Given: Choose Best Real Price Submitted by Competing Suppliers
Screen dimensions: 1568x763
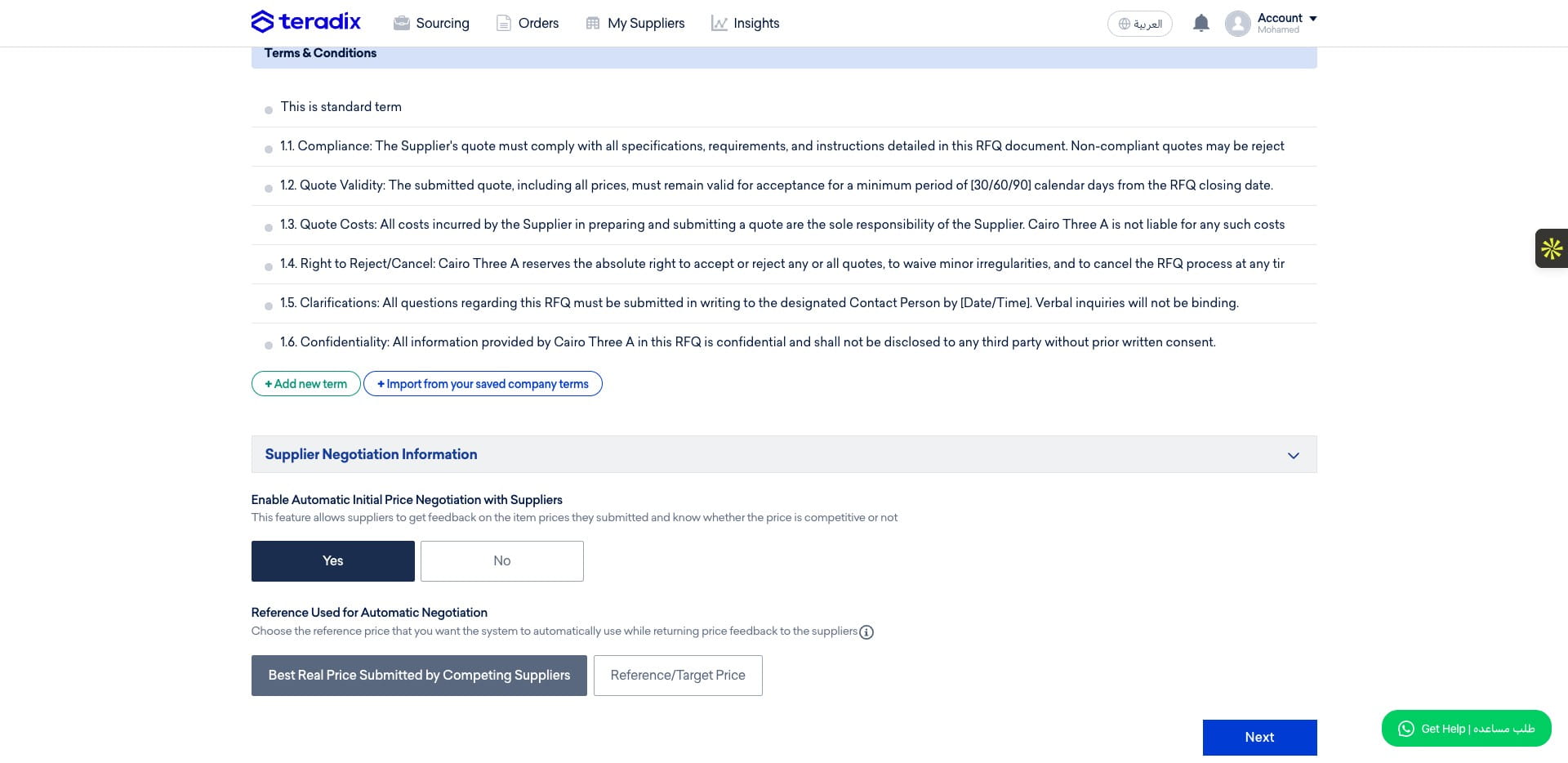Looking at the screenshot, I should pyautogui.click(x=419, y=676).
